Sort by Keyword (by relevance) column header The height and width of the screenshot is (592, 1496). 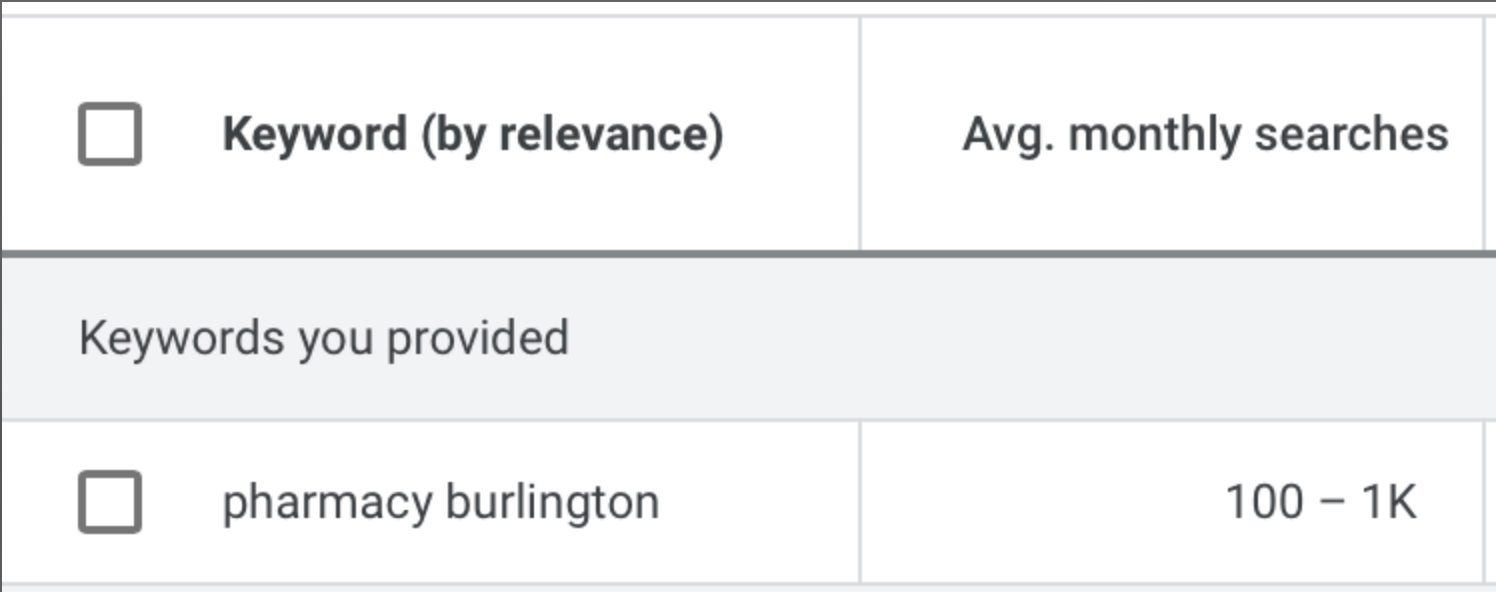pyautogui.click(x=472, y=134)
